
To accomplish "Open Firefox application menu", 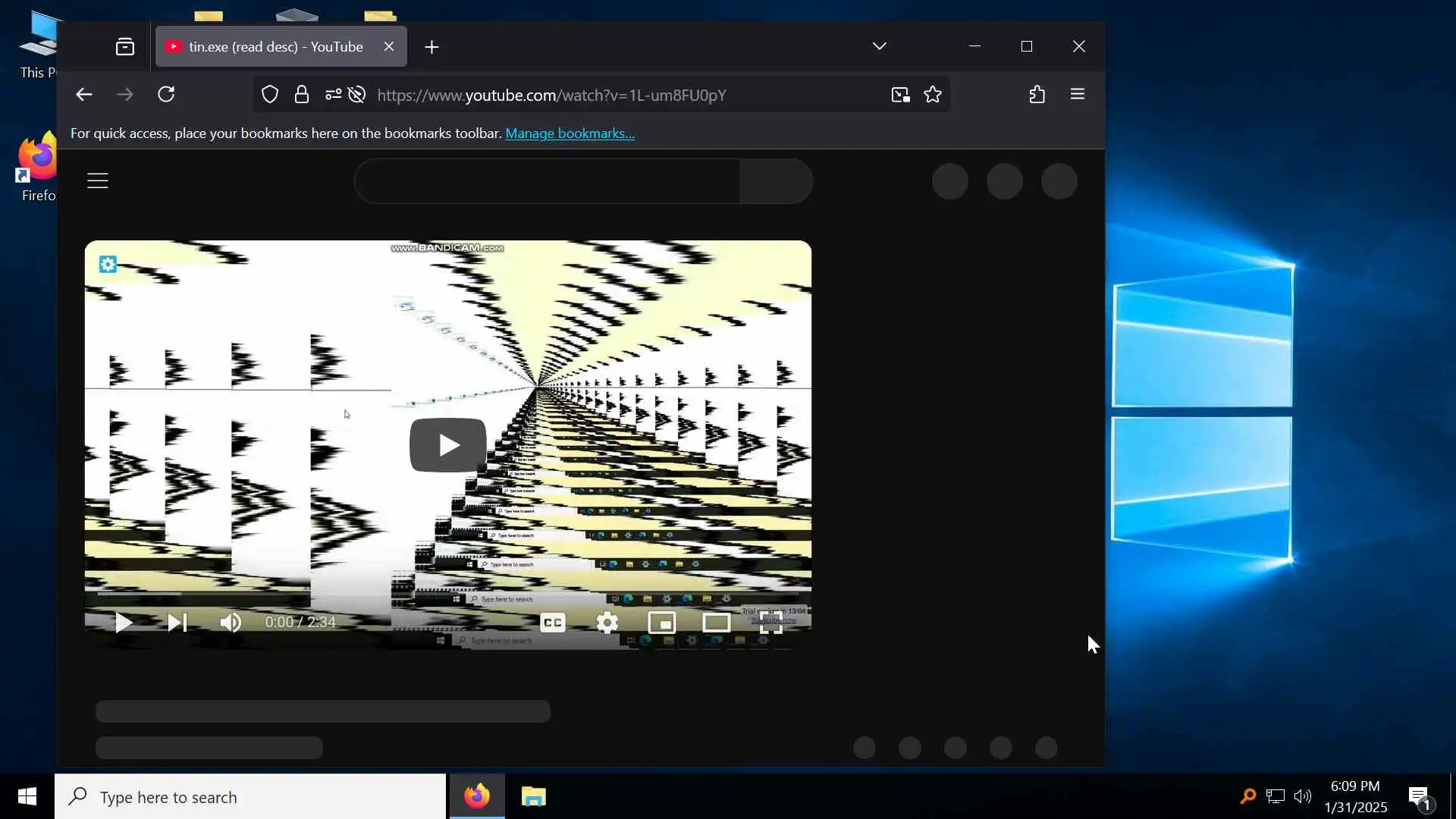I will (x=1077, y=95).
